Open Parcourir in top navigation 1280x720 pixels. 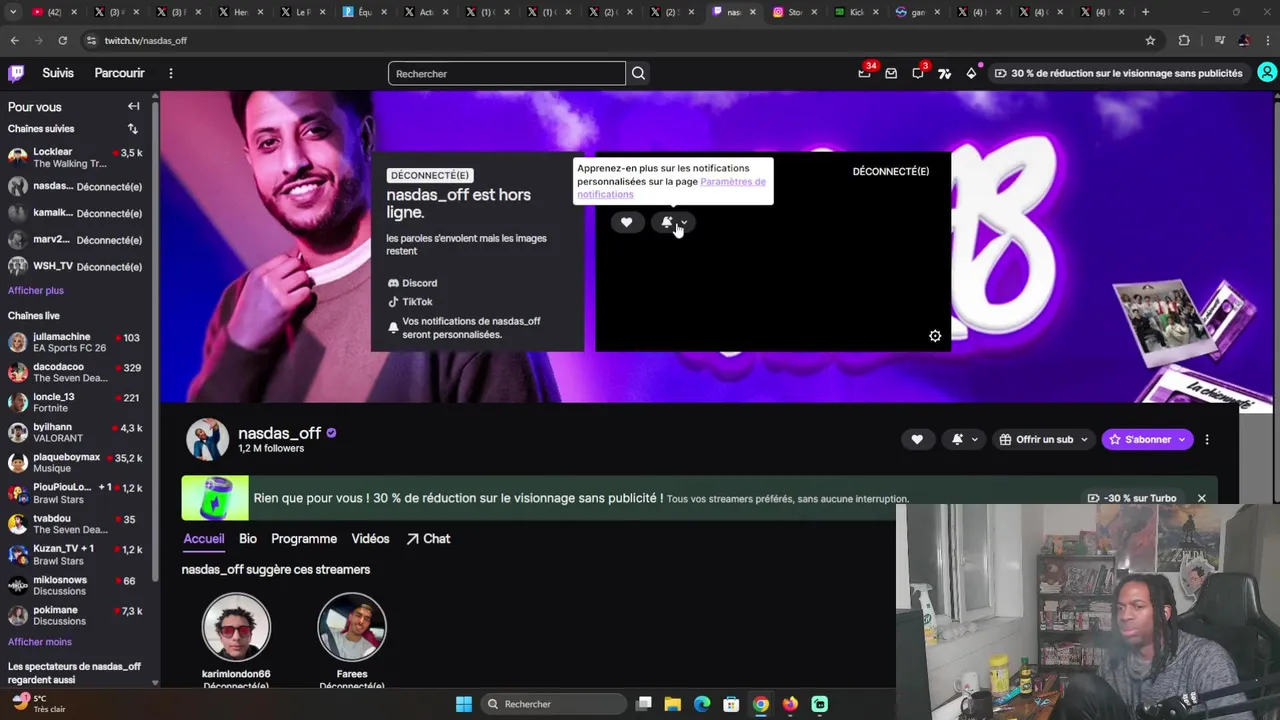click(119, 73)
